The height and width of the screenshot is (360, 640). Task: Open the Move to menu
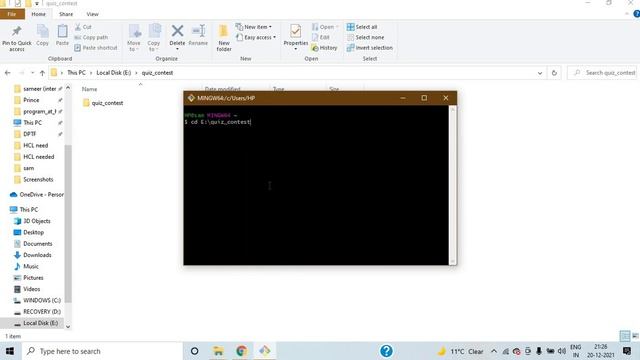(x=133, y=38)
